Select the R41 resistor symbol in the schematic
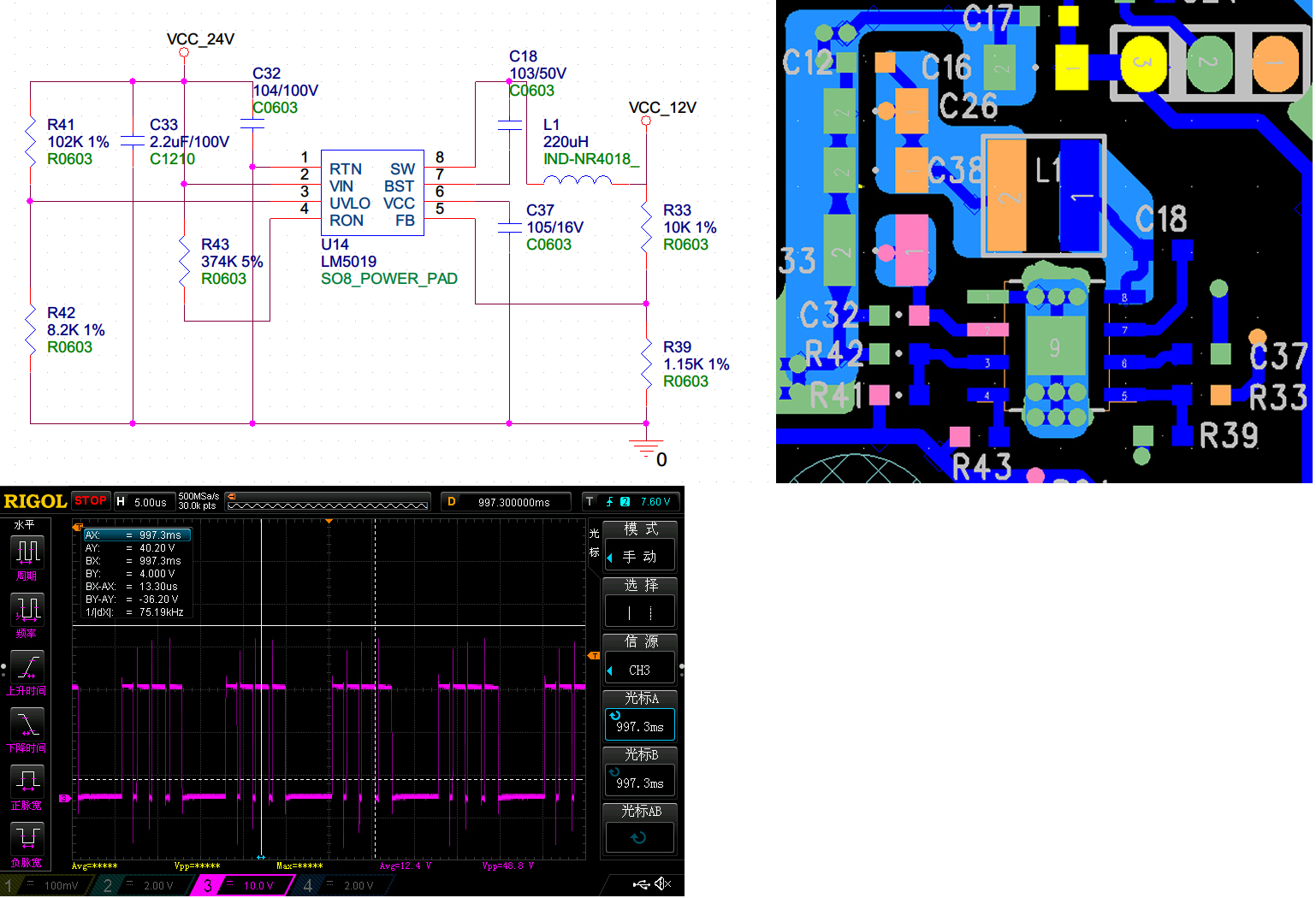This screenshot has height=898, width=1316. pyautogui.click(x=30, y=141)
